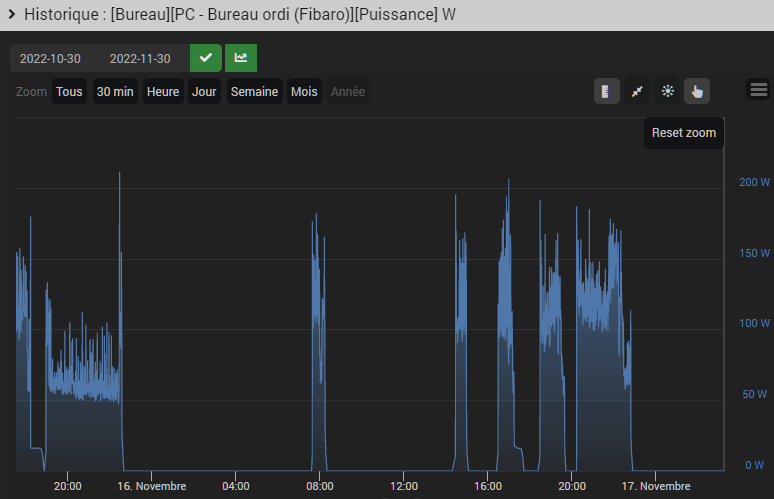Click the 200 W axis label
The image size is (774, 499).
point(754,182)
